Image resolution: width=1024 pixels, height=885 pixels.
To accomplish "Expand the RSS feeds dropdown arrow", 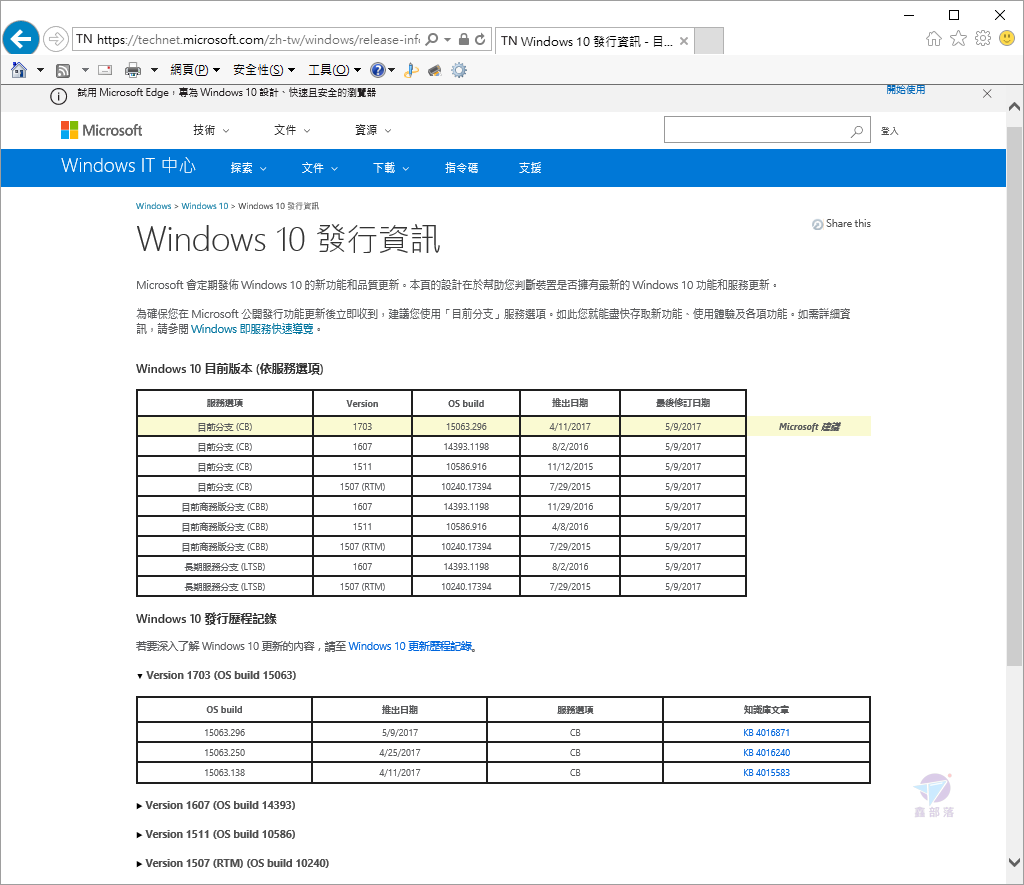I will 85,70.
